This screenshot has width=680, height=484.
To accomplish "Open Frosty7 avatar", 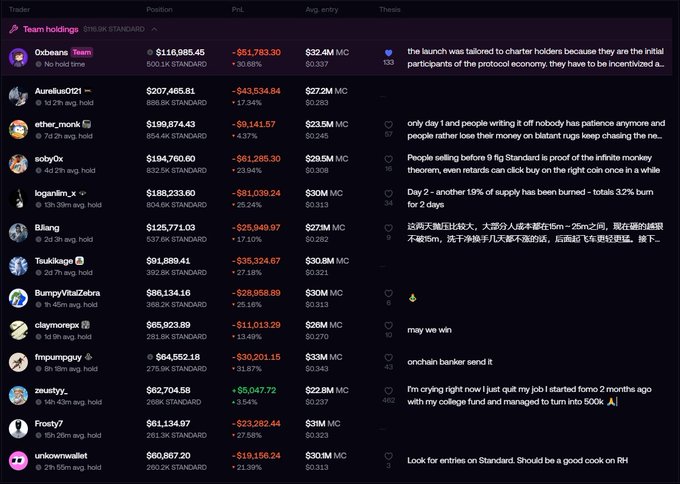I will [18, 428].
